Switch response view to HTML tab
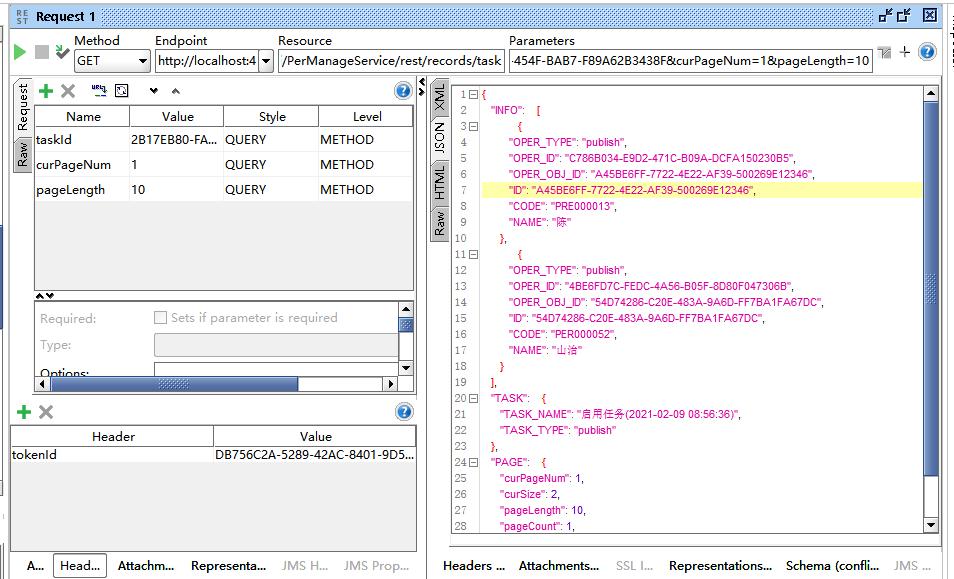Viewport: 954px width, 579px height. pos(439,182)
